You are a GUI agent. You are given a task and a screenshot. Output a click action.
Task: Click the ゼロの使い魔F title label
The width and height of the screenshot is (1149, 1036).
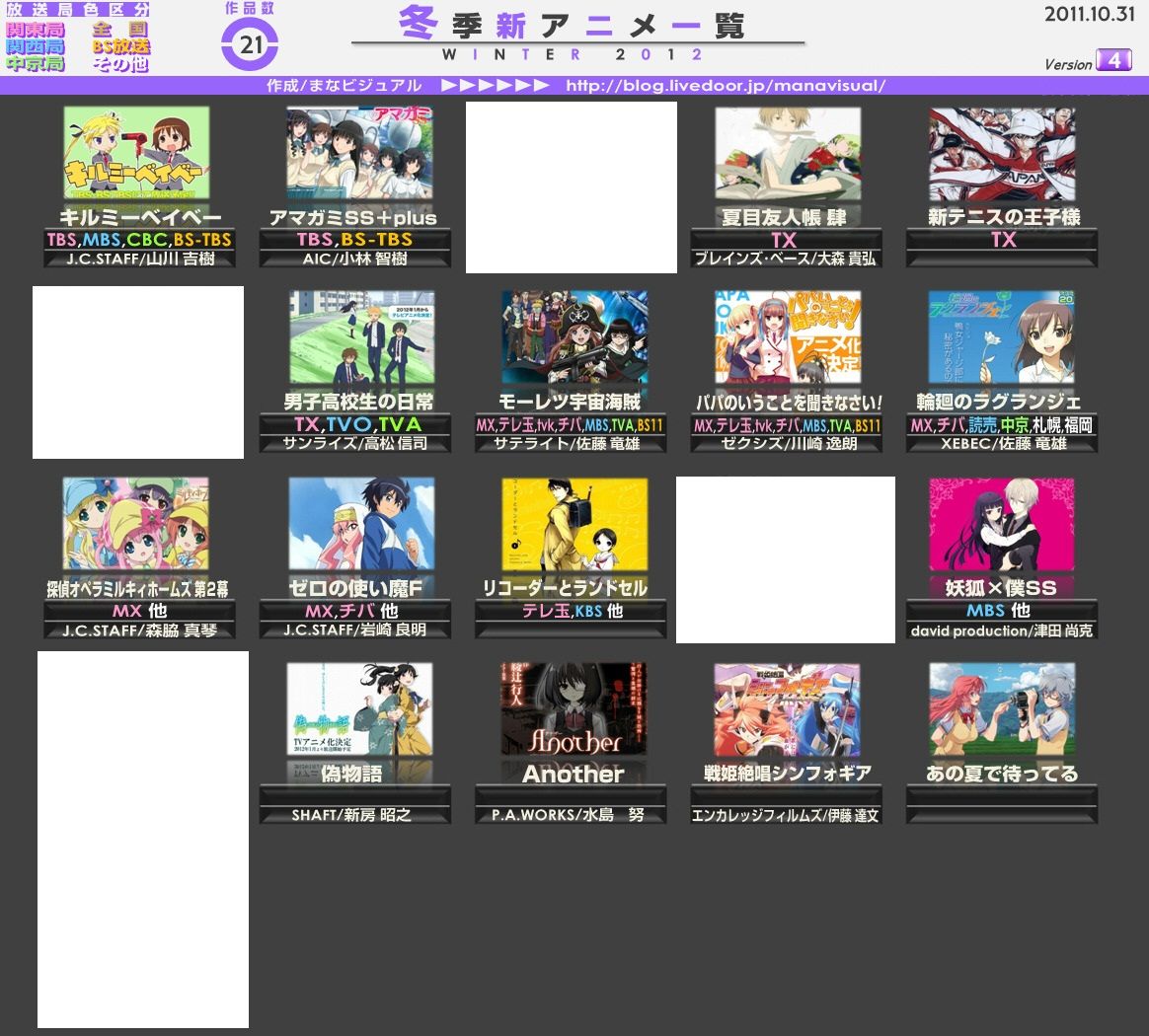355,588
